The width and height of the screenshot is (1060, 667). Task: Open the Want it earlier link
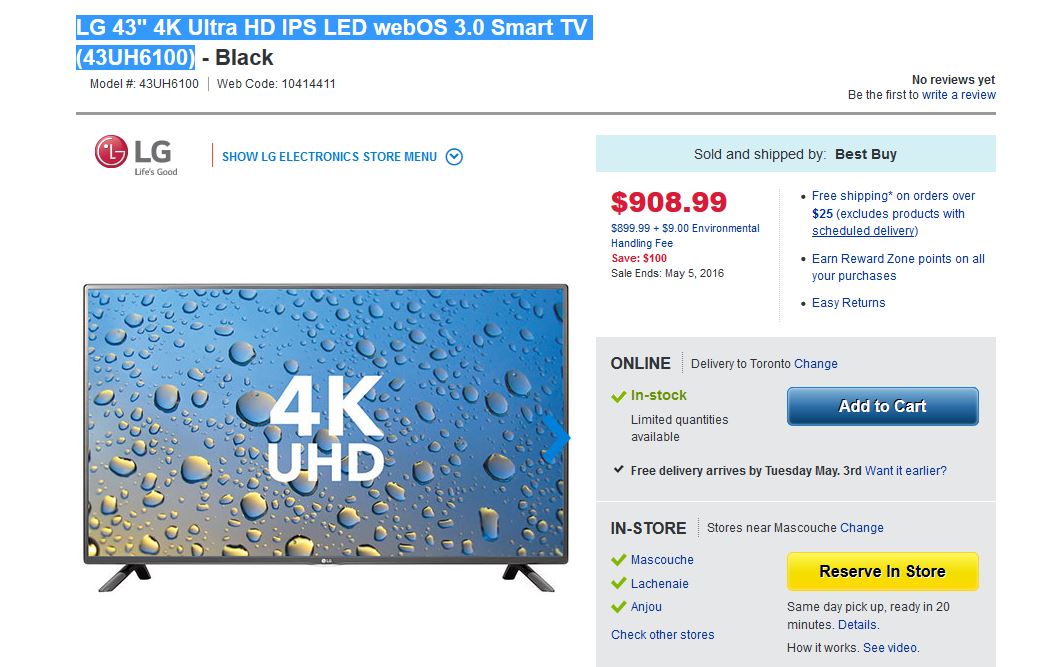tap(906, 470)
